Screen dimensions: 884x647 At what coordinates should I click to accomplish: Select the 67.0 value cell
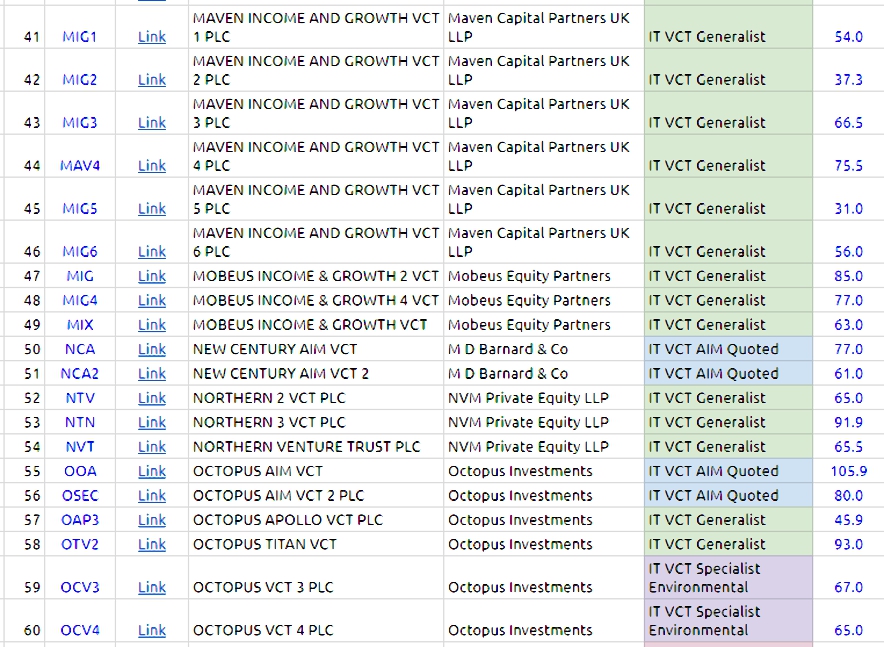coord(848,578)
